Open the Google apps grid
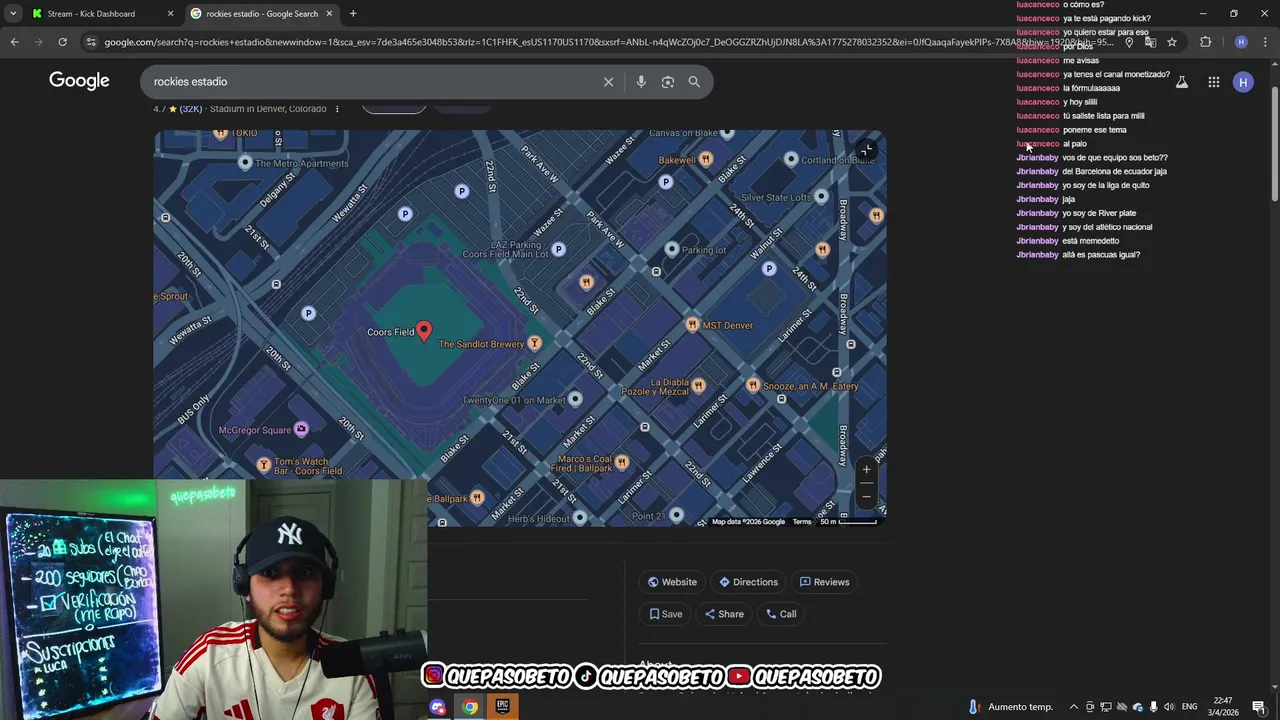This screenshot has height=720, width=1280. click(1213, 82)
